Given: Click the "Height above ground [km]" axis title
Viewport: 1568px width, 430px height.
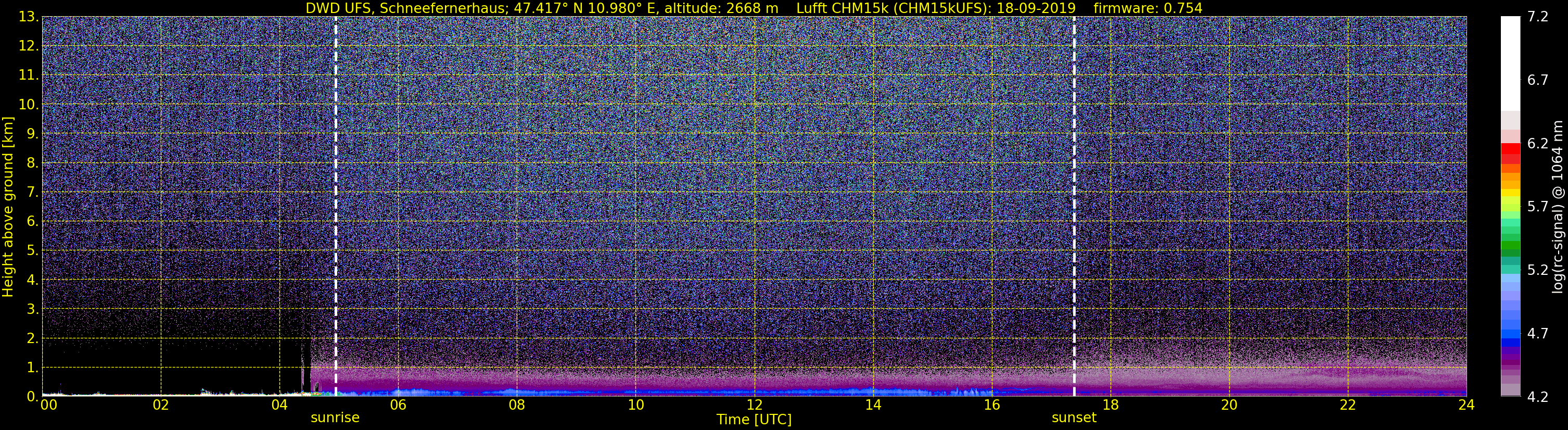Looking at the screenshot, I should 8,207.
